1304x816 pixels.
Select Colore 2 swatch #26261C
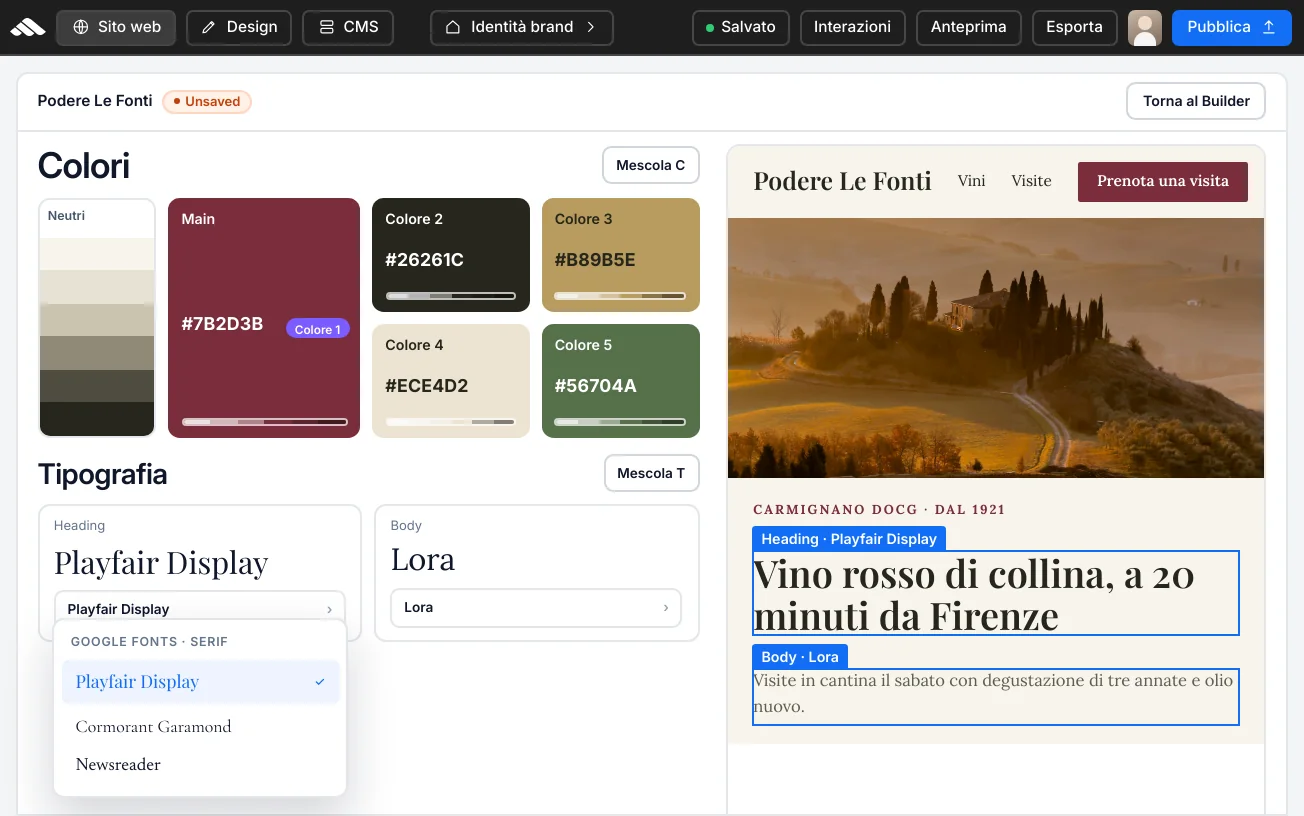click(x=451, y=255)
